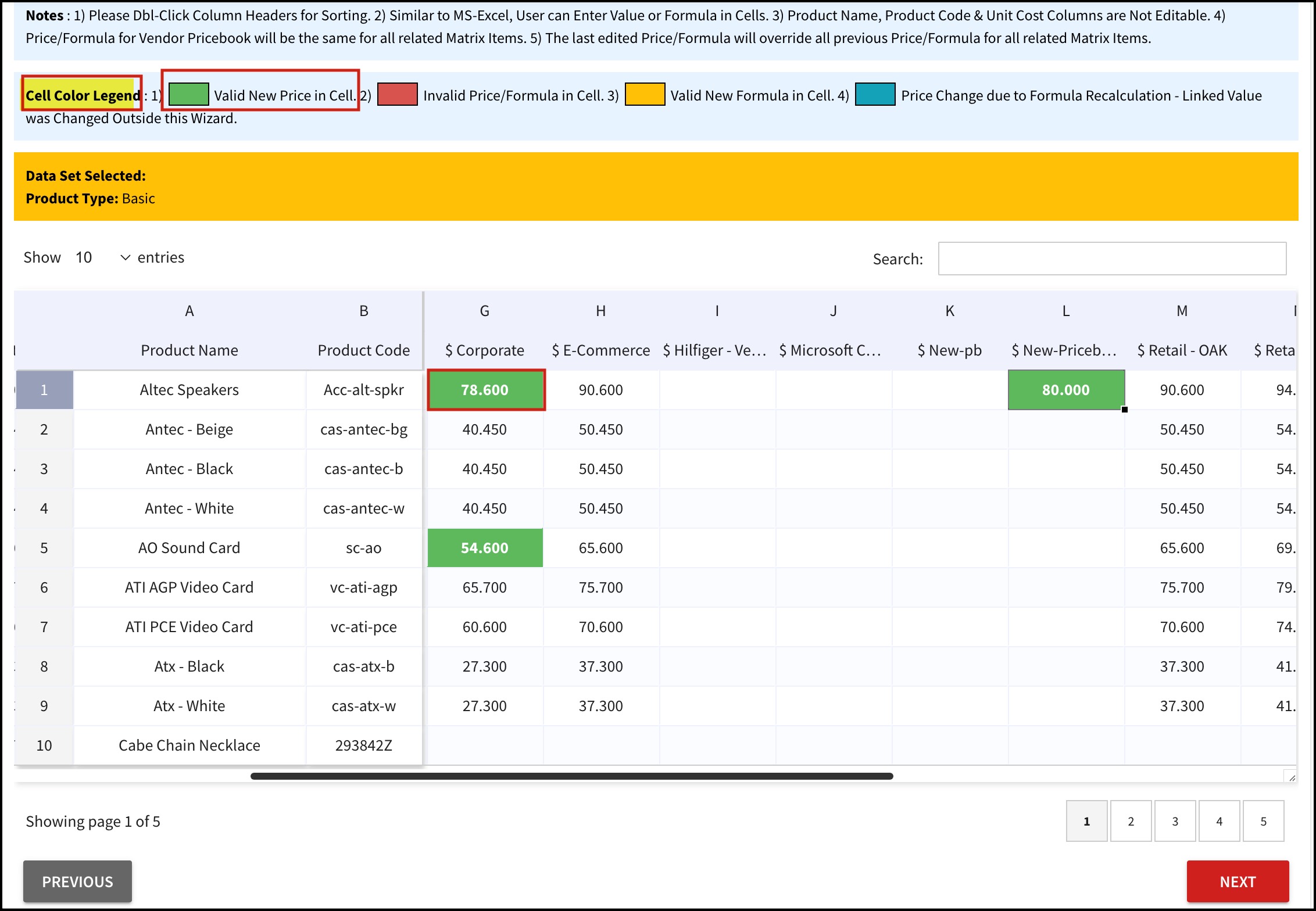This screenshot has height=911, width=1316.
Task: Click column letter L header
Action: tap(1066, 311)
